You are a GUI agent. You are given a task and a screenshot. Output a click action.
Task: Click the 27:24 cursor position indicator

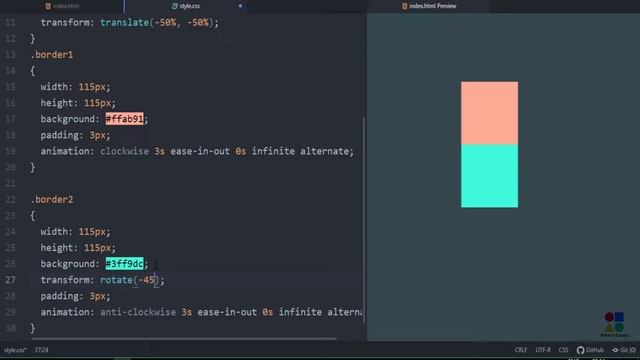coord(41,350)
